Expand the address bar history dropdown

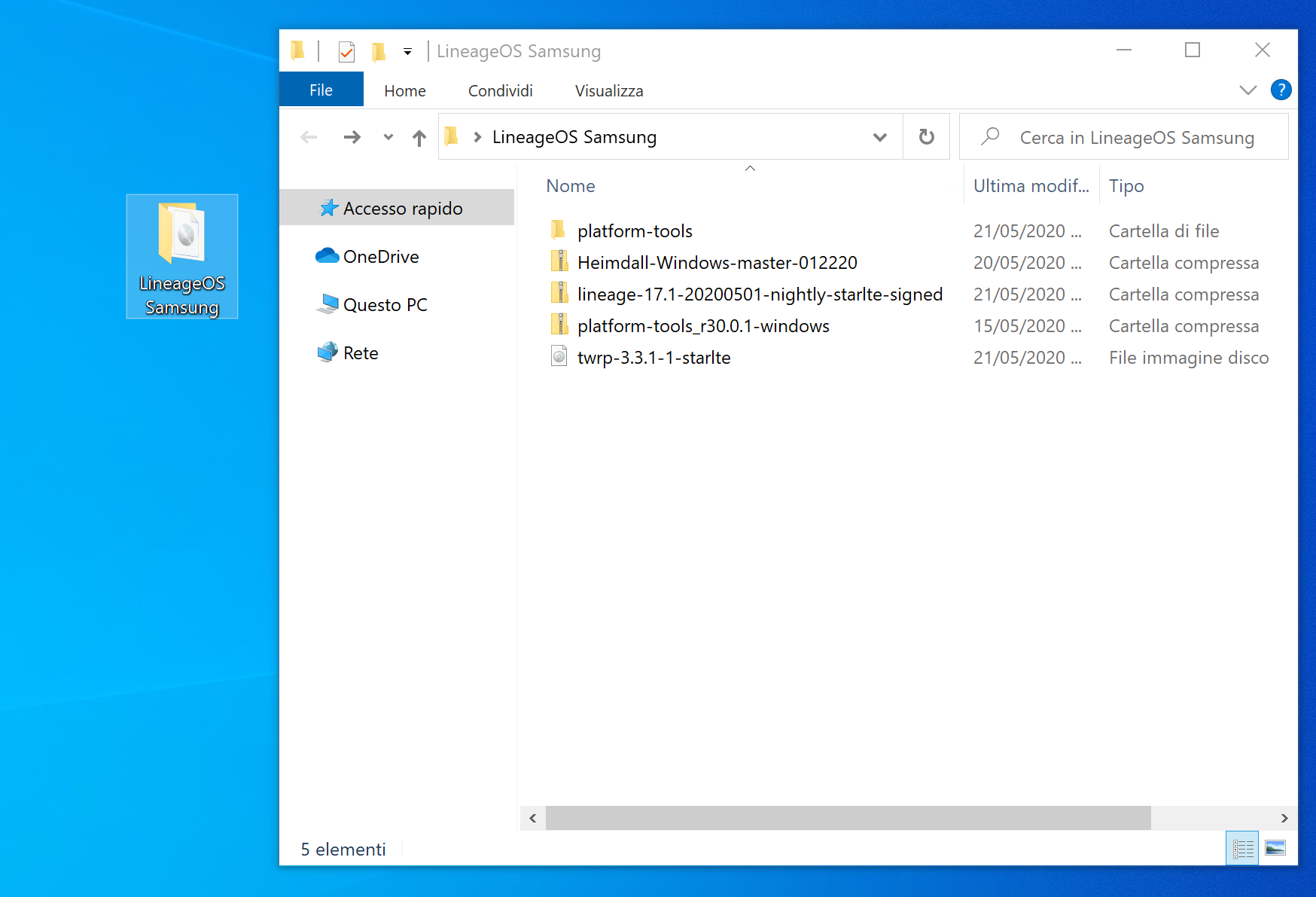point(879,137)
